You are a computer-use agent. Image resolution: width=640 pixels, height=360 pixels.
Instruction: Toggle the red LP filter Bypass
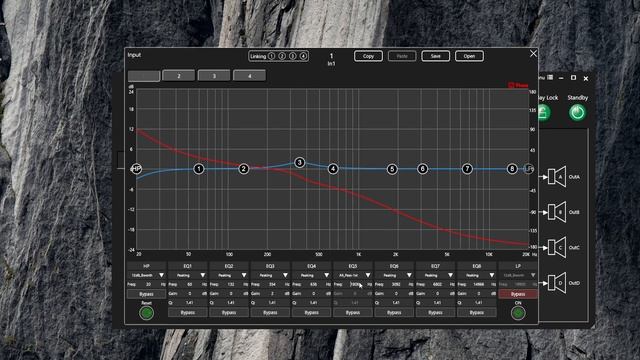(518, 294)
